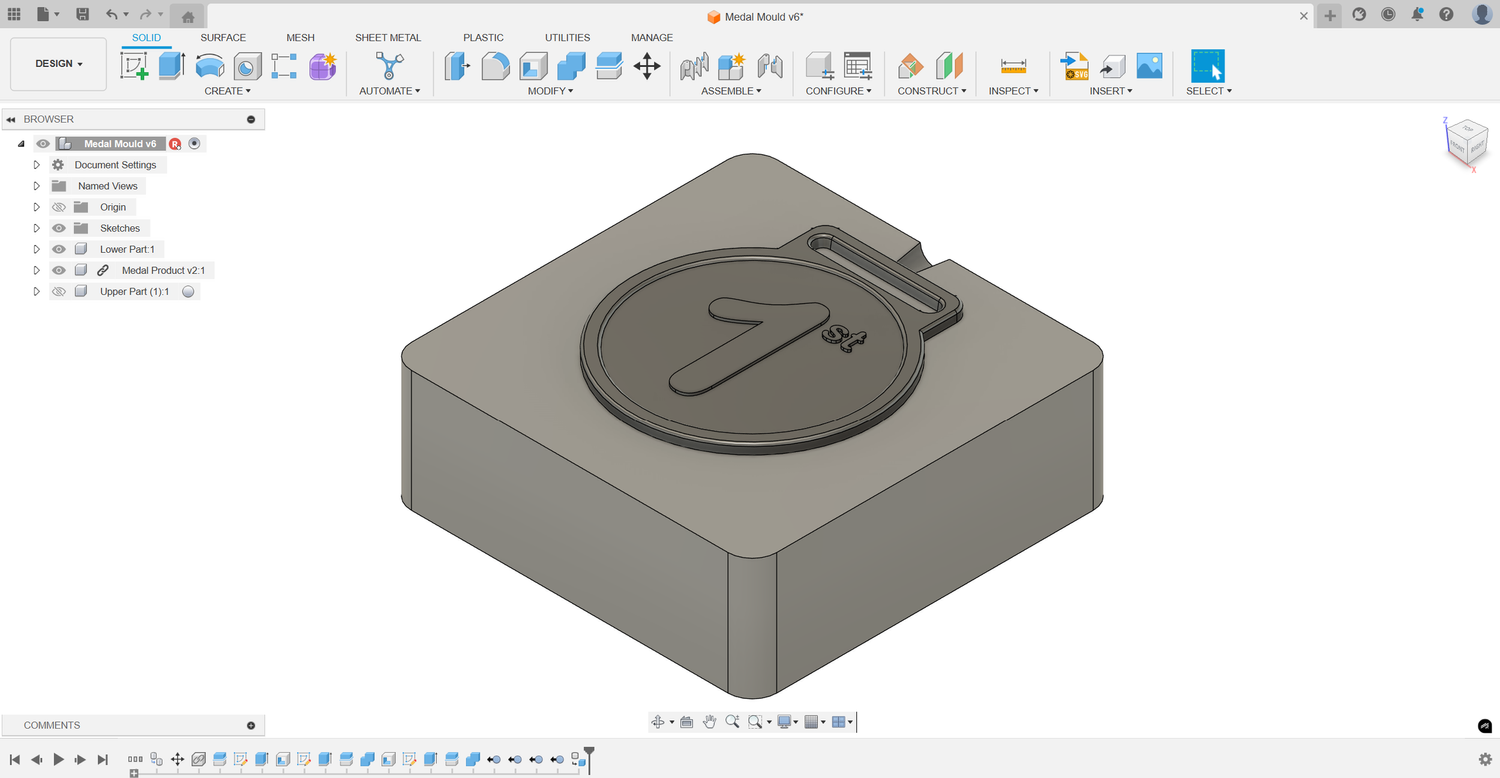Switch to the SURFACE tab

click(223, 38)
